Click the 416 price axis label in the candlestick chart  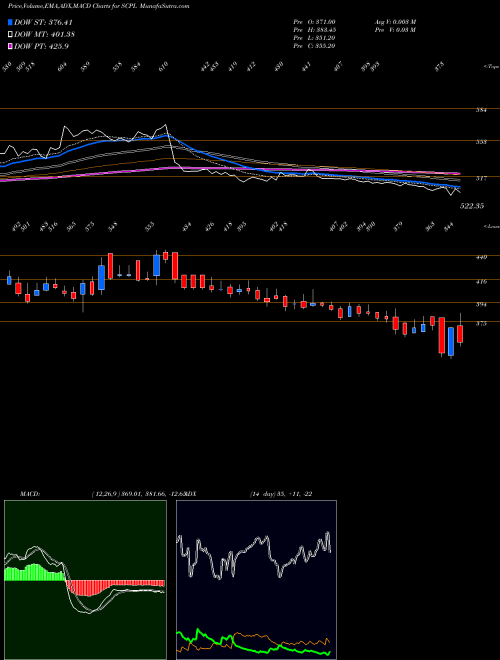click(x=482, y=281)
